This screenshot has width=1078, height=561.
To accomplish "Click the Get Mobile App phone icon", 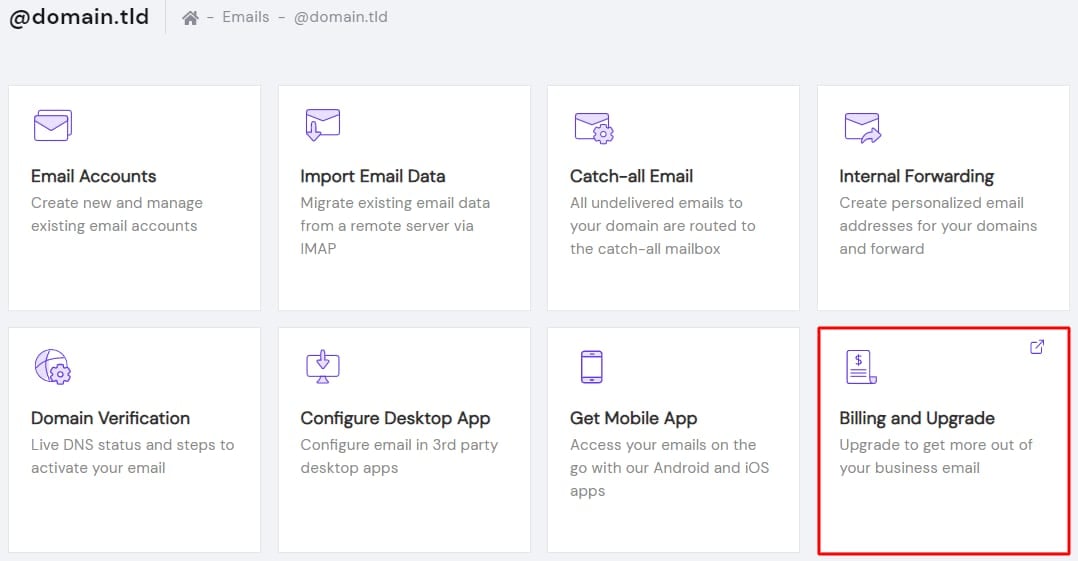I will point(591,367).
